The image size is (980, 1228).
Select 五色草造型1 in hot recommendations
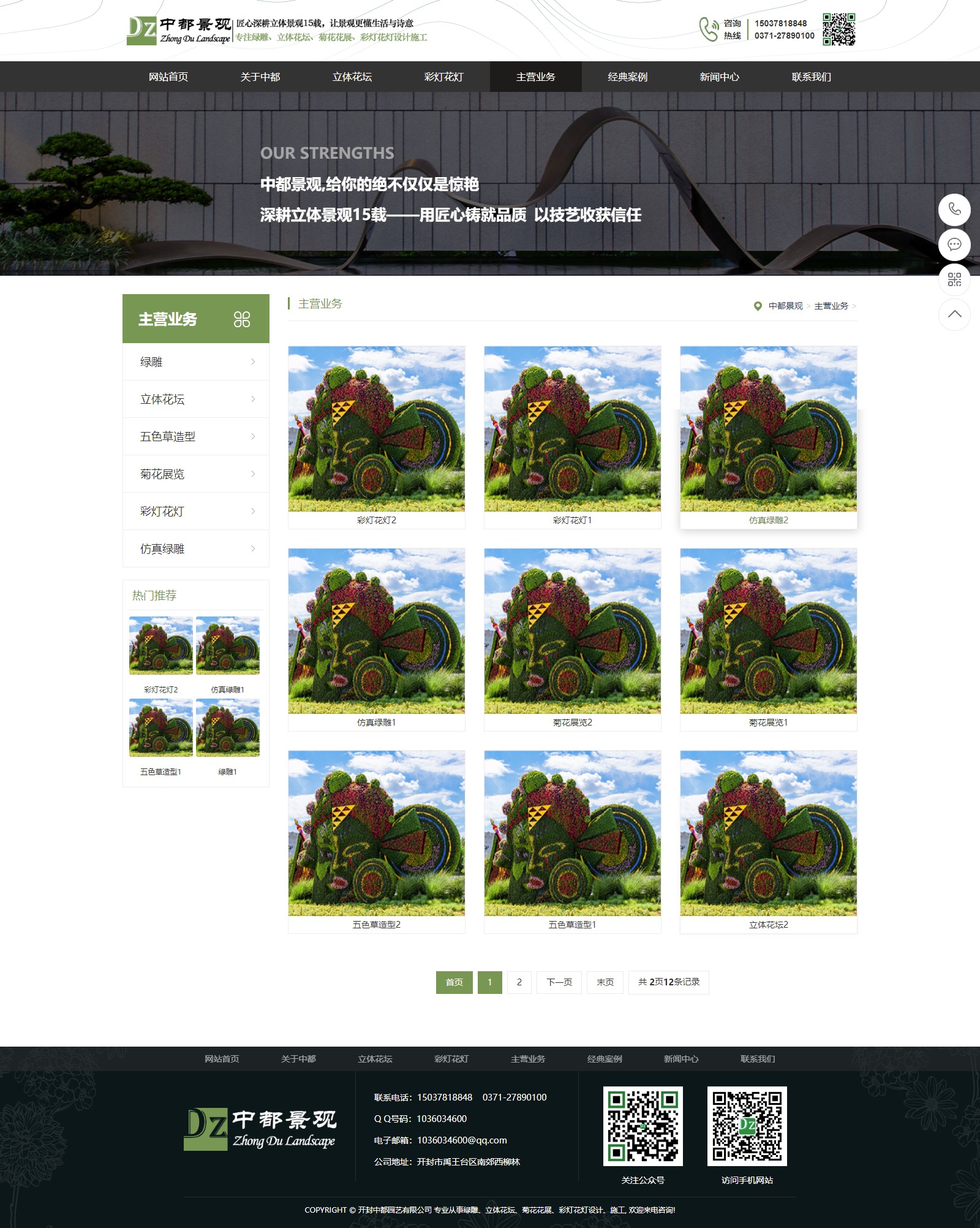160,728
